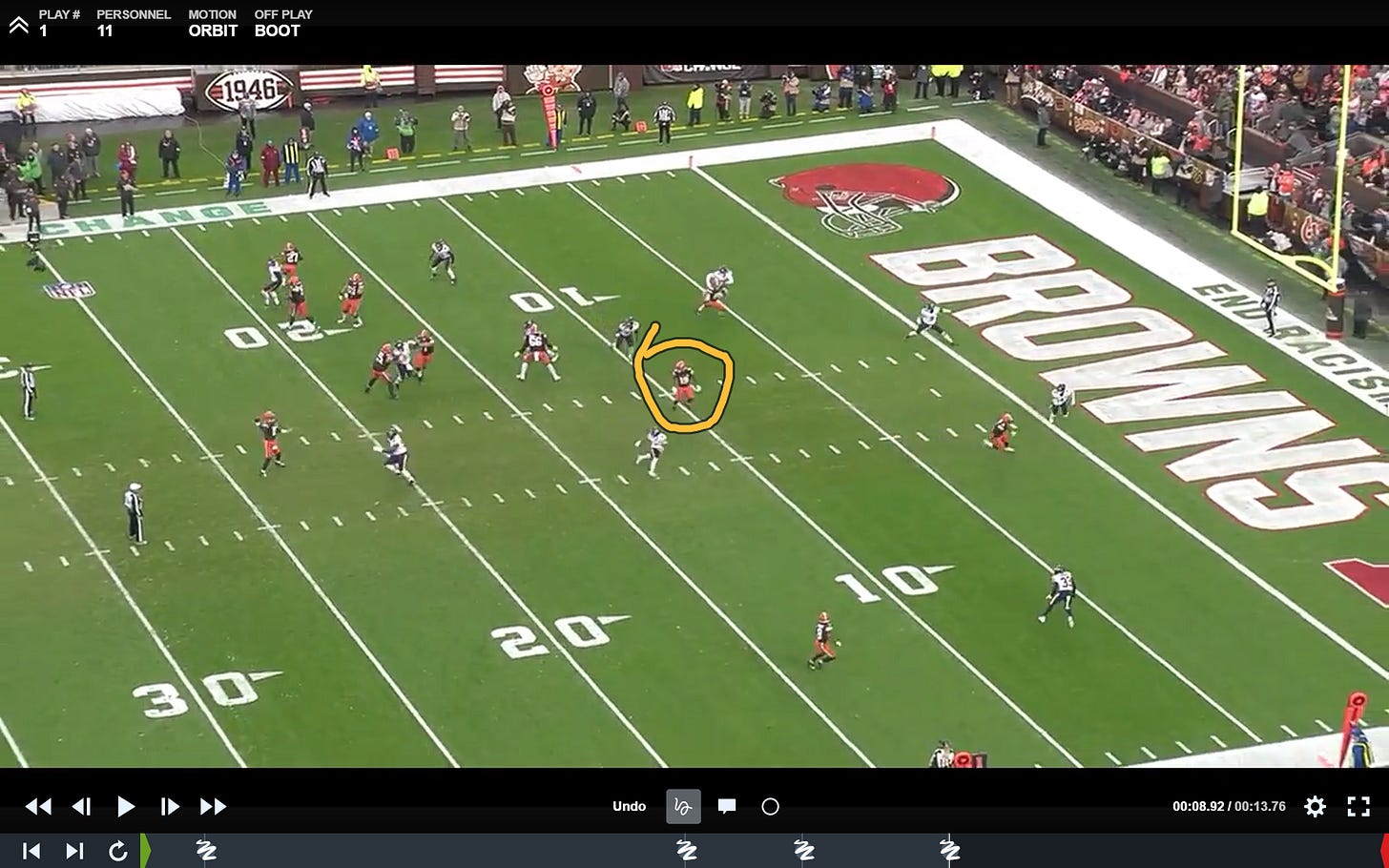Image resolution: width=1389 pixels, height=868 pixels.
Task: Click the PLAY # 1 label
Action: (59, 23)
